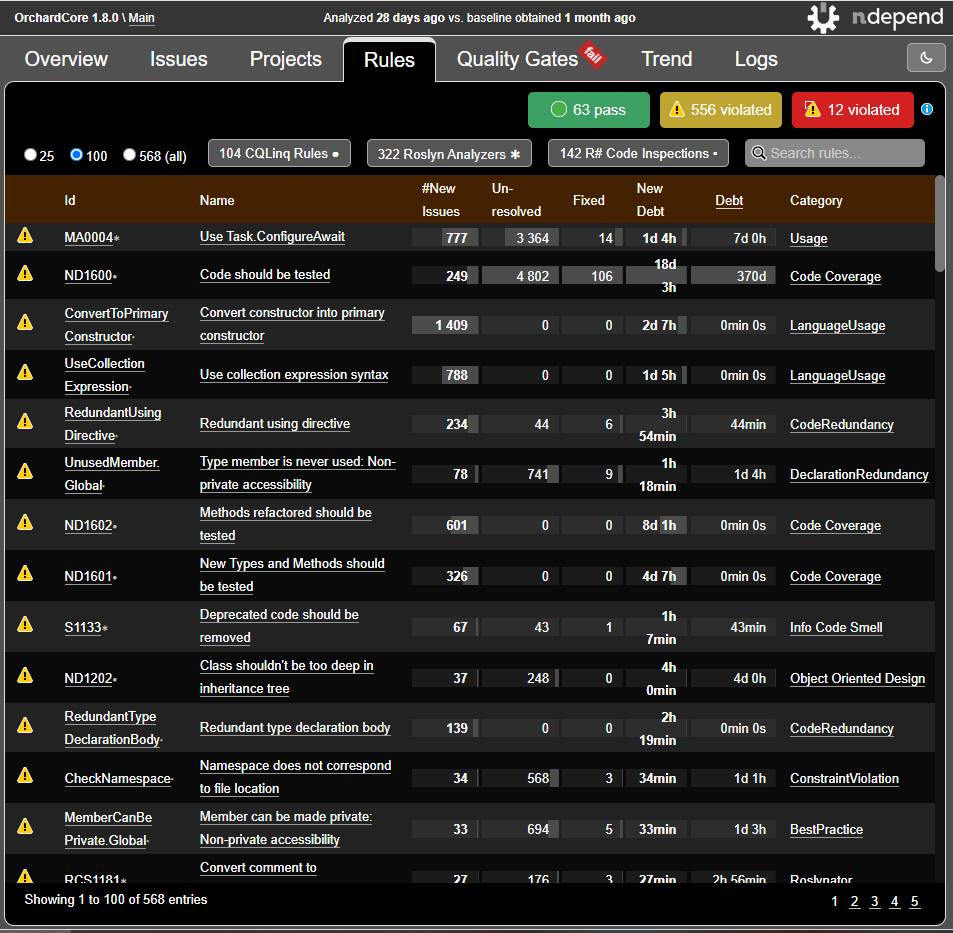Click the warning triangle on ND1602 row
Image resolution: width=953 pixels, height=933 pixels.
coord(25,522)
